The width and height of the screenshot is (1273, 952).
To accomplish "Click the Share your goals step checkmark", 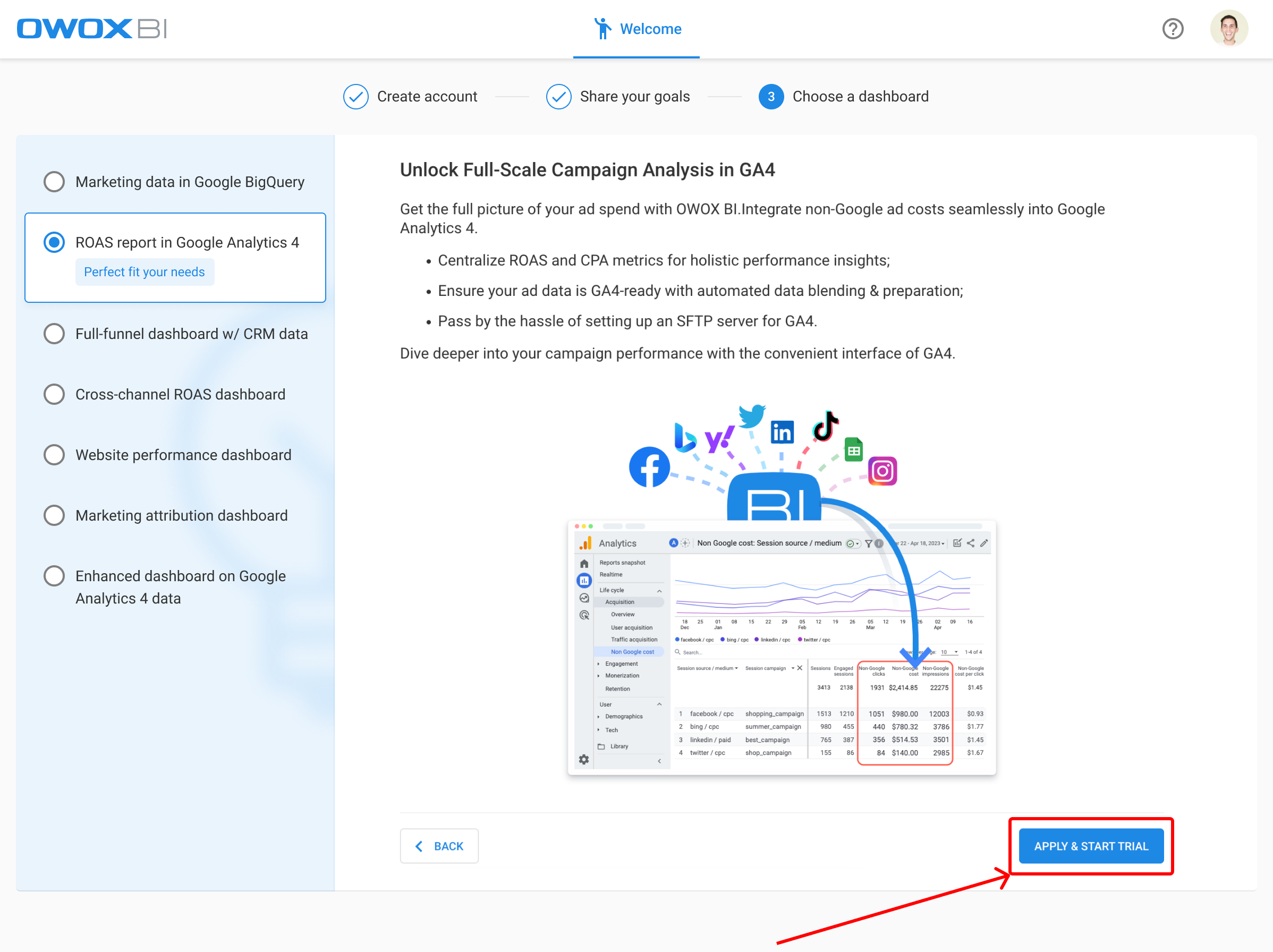I will [558, 97].
